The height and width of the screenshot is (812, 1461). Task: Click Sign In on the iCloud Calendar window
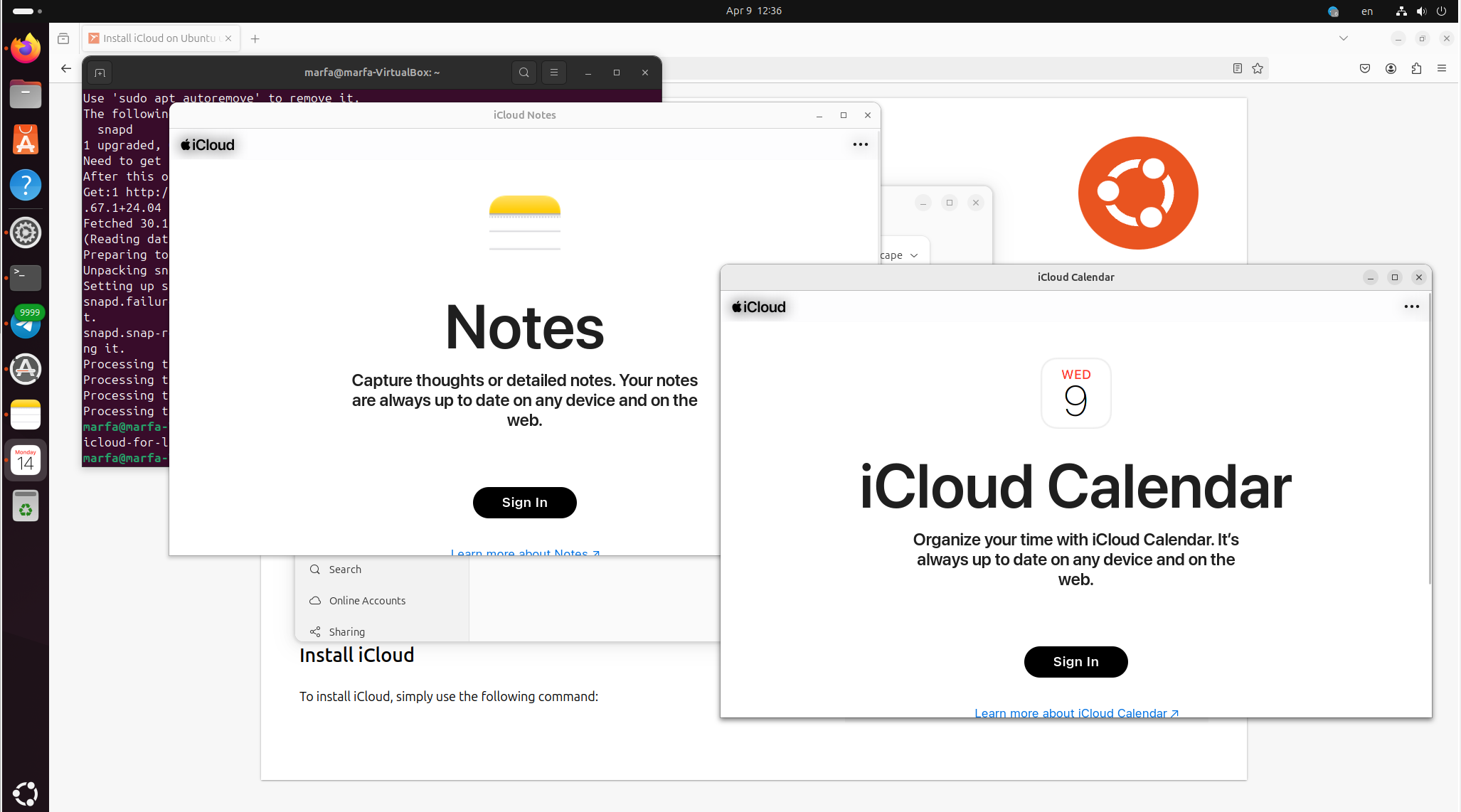1075,661
